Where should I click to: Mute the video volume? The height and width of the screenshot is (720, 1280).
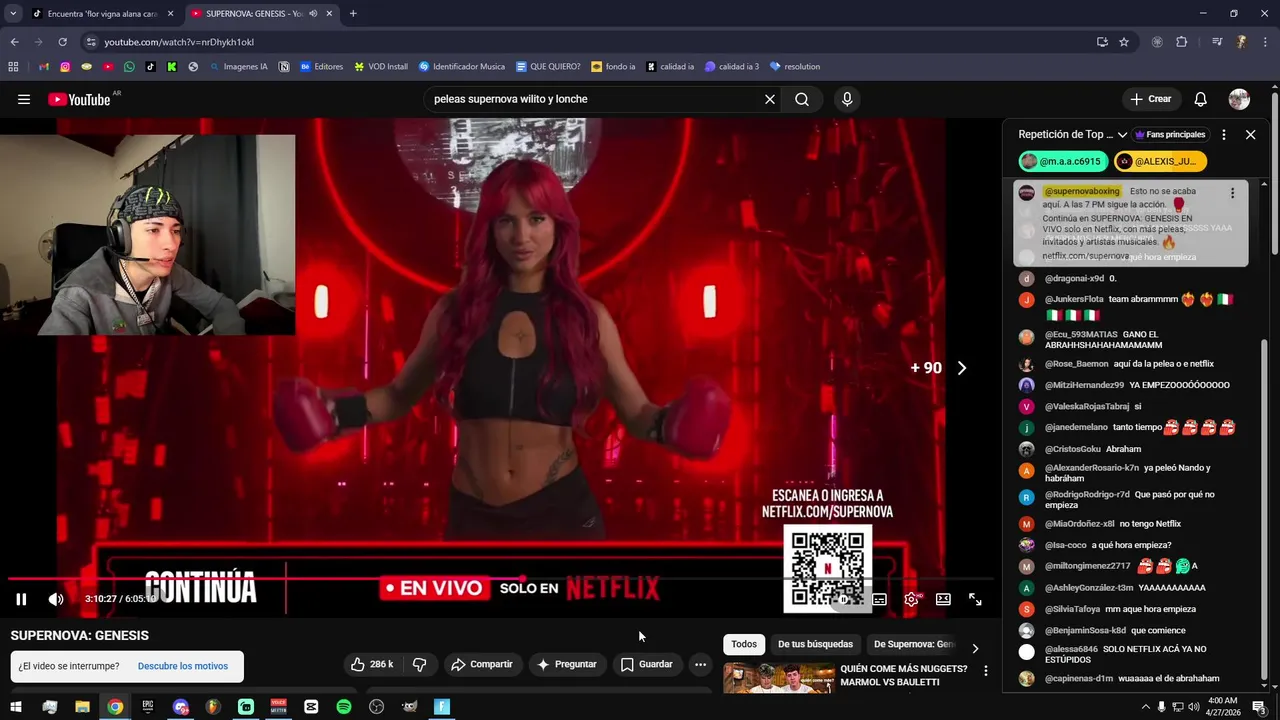pyautogui.click(x=56, y=599)
